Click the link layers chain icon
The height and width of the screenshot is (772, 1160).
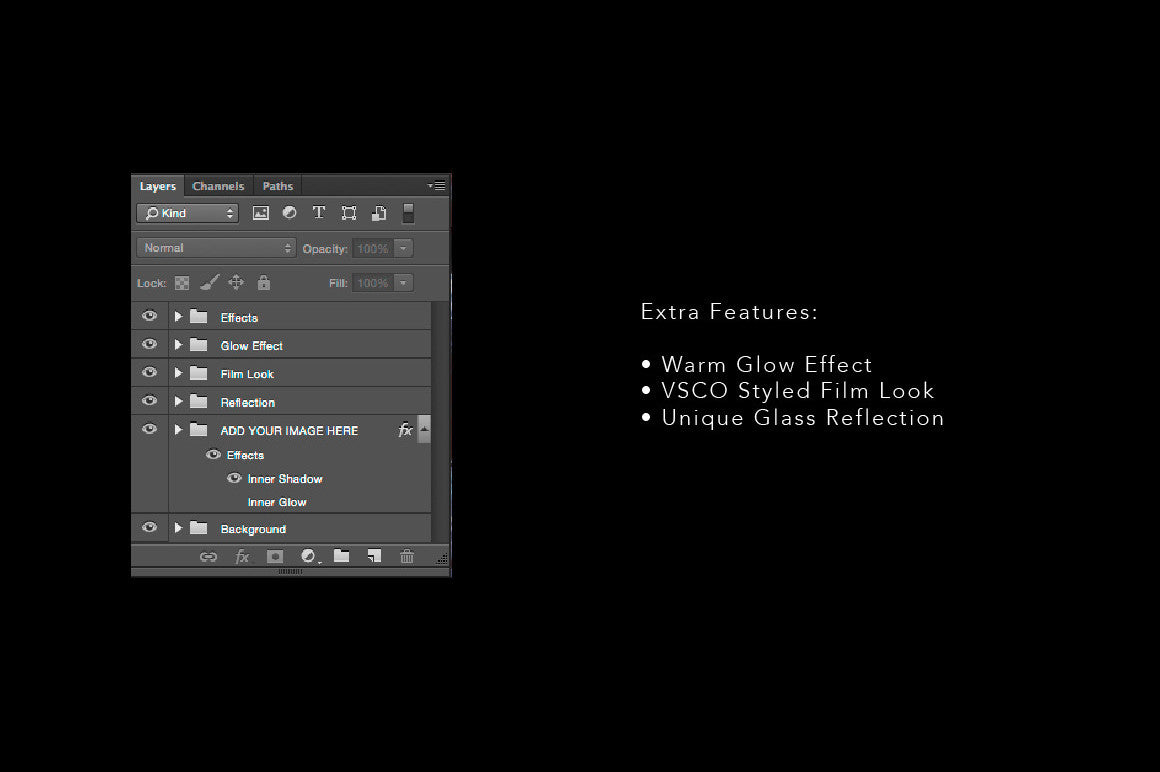[208, 557]
